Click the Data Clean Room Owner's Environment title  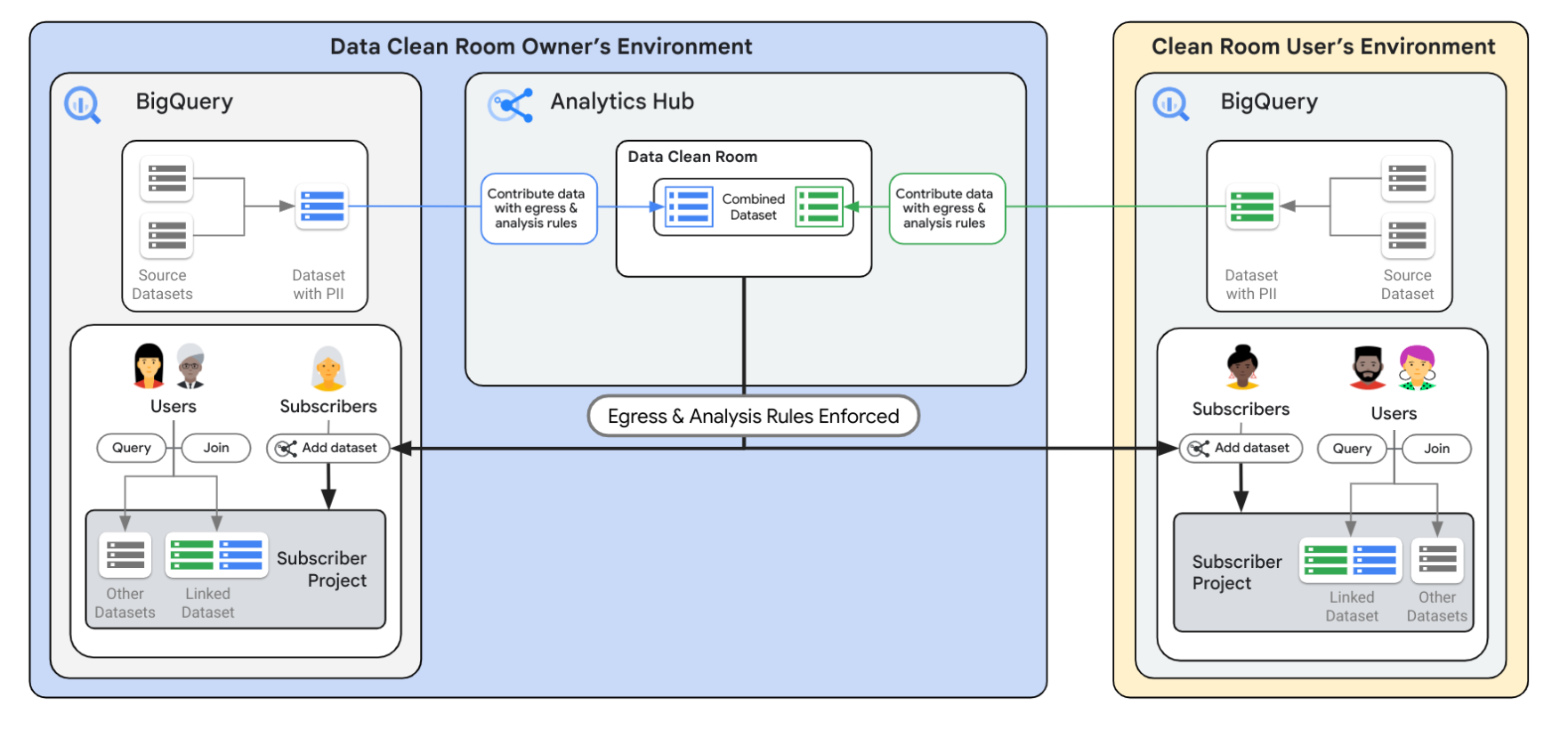coord(541,46)
